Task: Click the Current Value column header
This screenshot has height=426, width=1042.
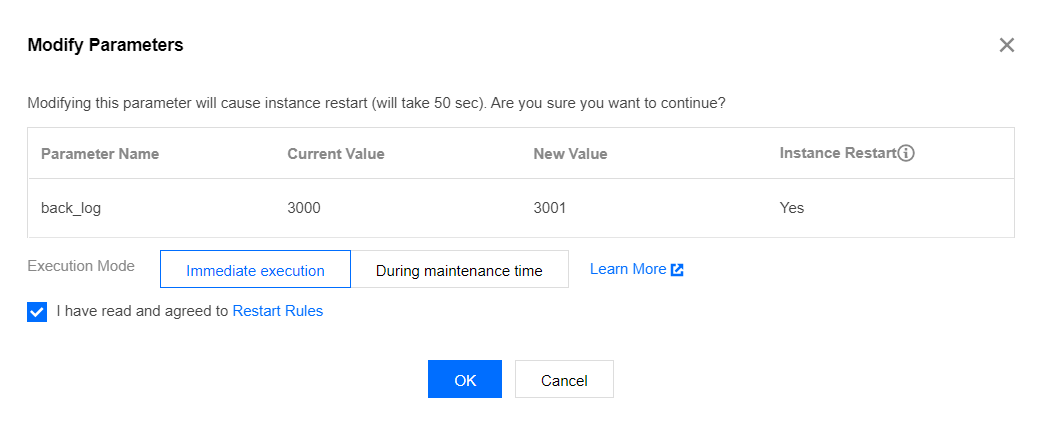Action: 336,154
